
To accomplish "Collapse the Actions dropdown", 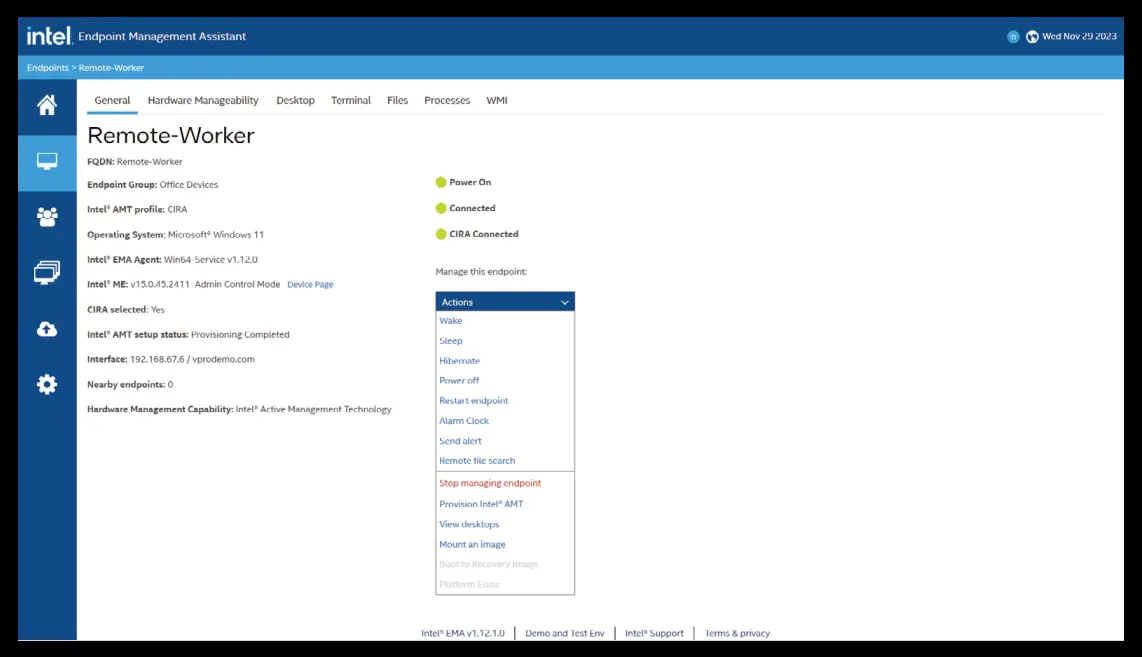I will 505,302.
